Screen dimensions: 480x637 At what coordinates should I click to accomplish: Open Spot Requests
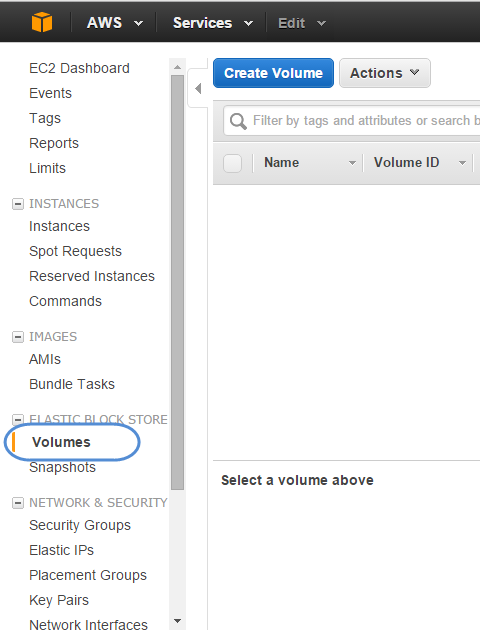click(76, 251)
